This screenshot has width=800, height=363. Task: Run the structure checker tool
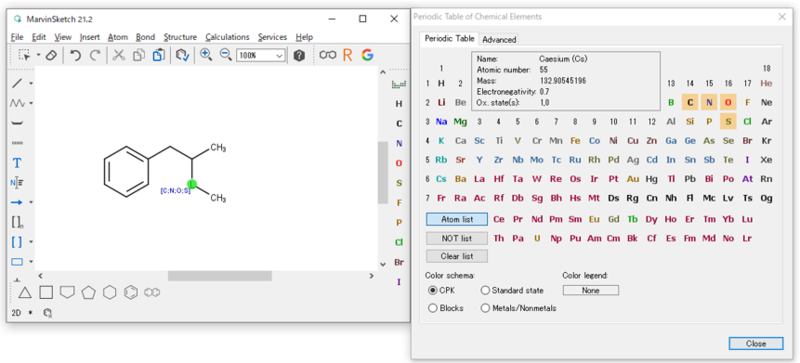tap(183, 55)
